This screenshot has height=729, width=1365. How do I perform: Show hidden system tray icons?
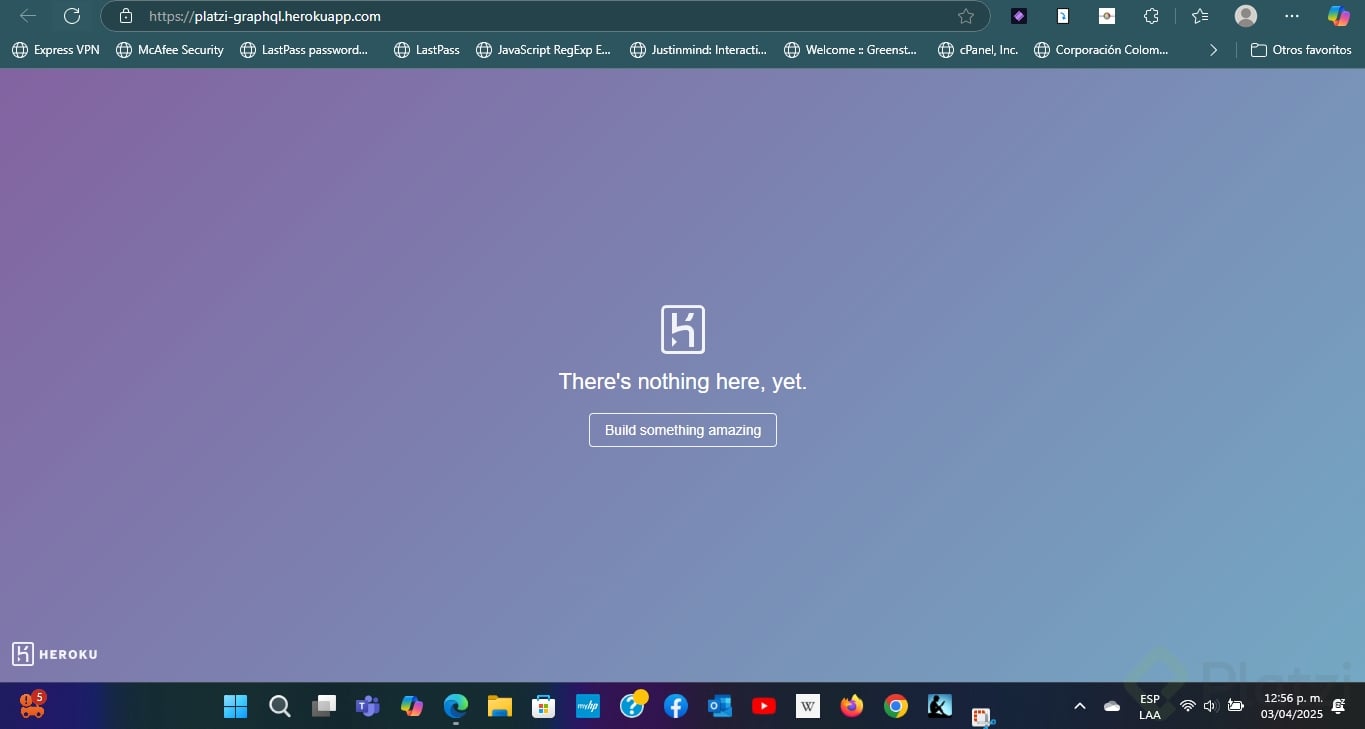(x=1080, y=706)
